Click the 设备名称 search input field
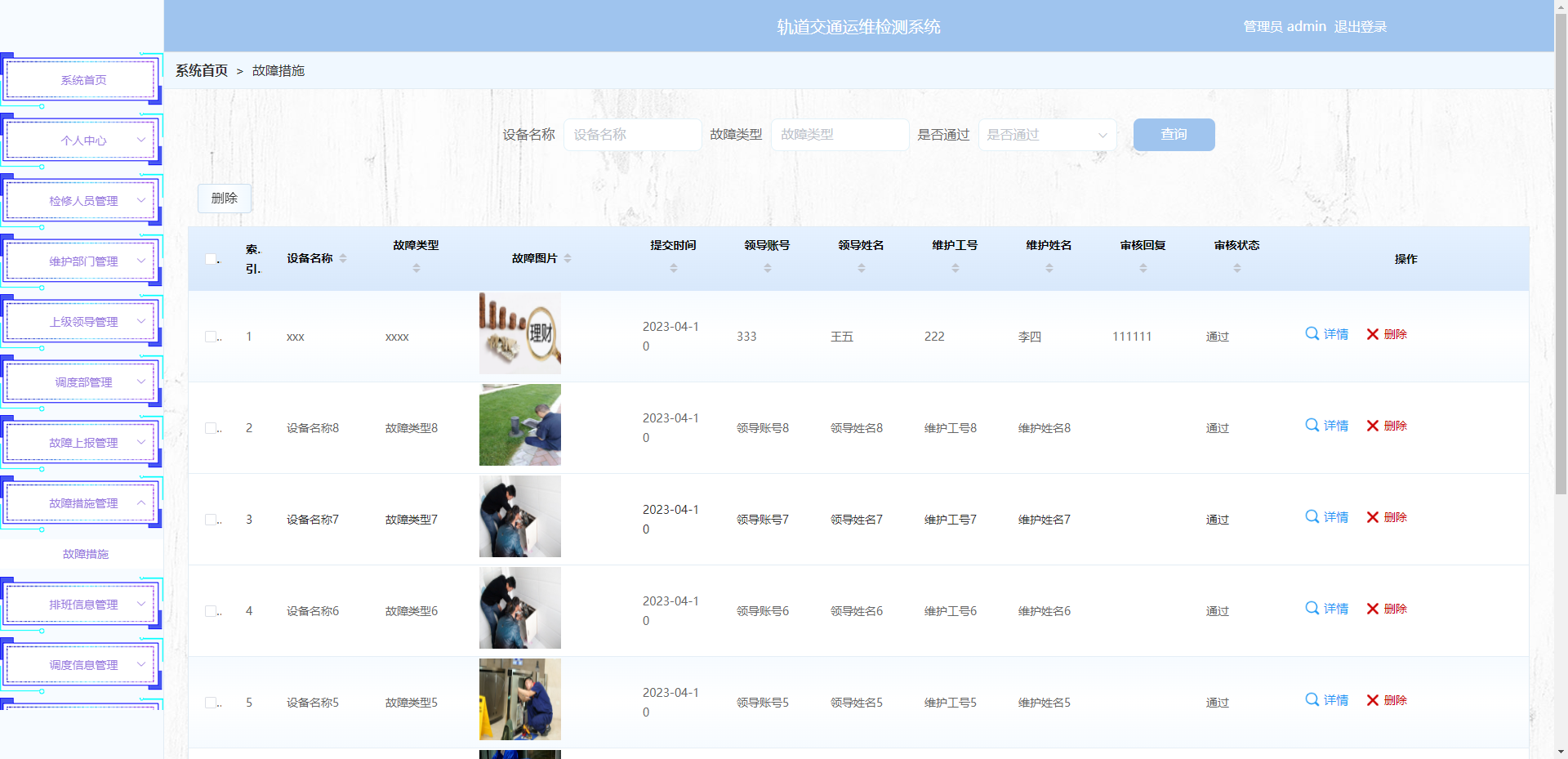This screenshot has height=759, width=1568. click(x=632, y=135)
